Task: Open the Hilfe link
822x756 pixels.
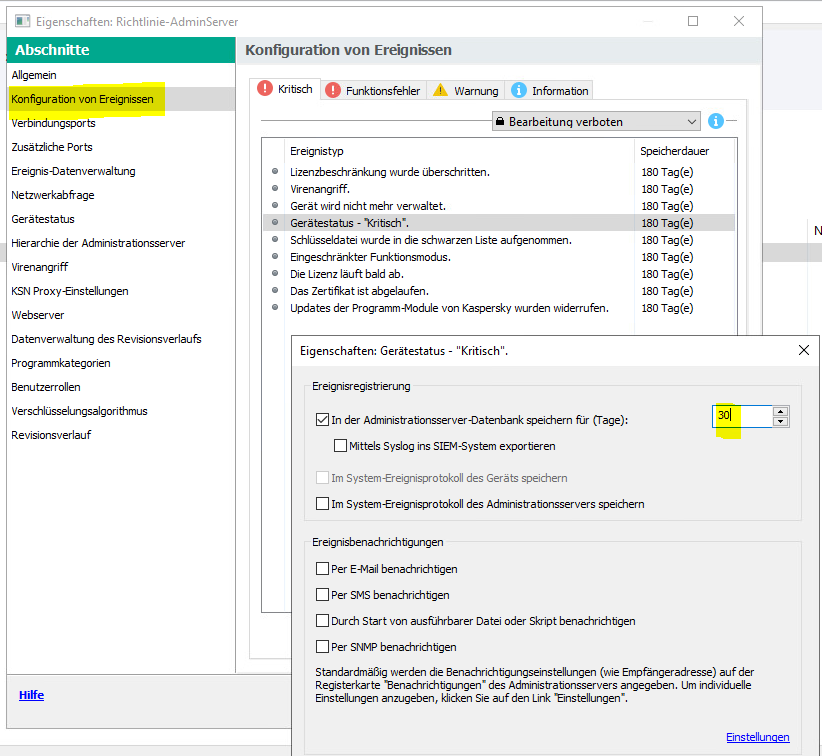Action: tap(31, 695)
